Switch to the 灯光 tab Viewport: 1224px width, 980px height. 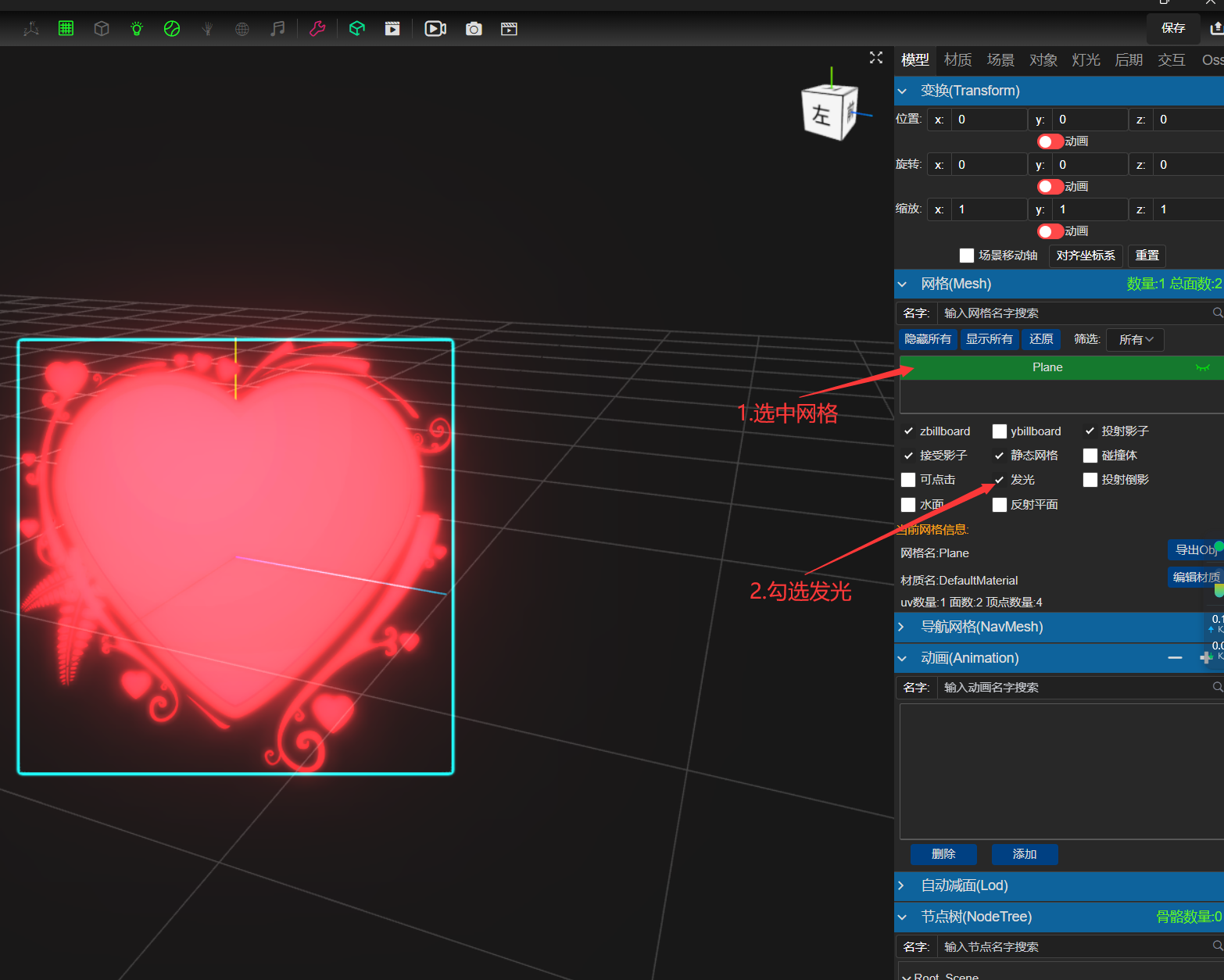pos(1086,60)
